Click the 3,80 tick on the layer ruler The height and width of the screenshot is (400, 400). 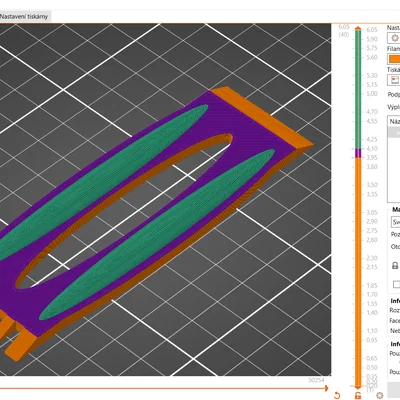[372, 167]
